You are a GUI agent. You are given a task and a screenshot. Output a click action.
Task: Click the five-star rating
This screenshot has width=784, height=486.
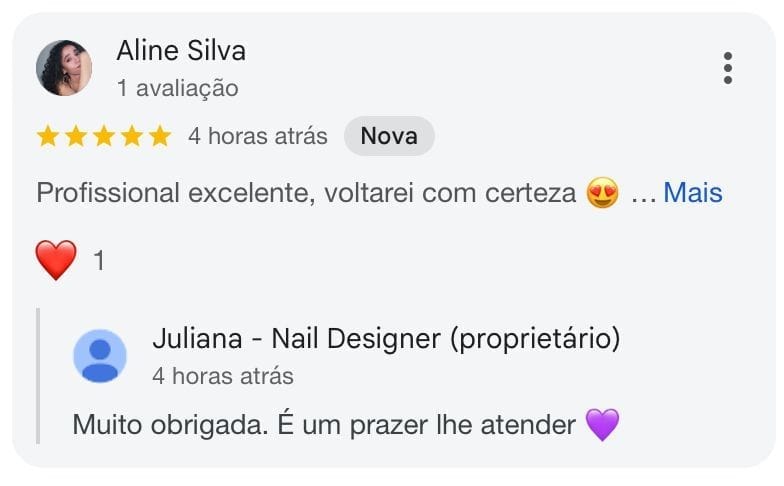pos(104,137)
